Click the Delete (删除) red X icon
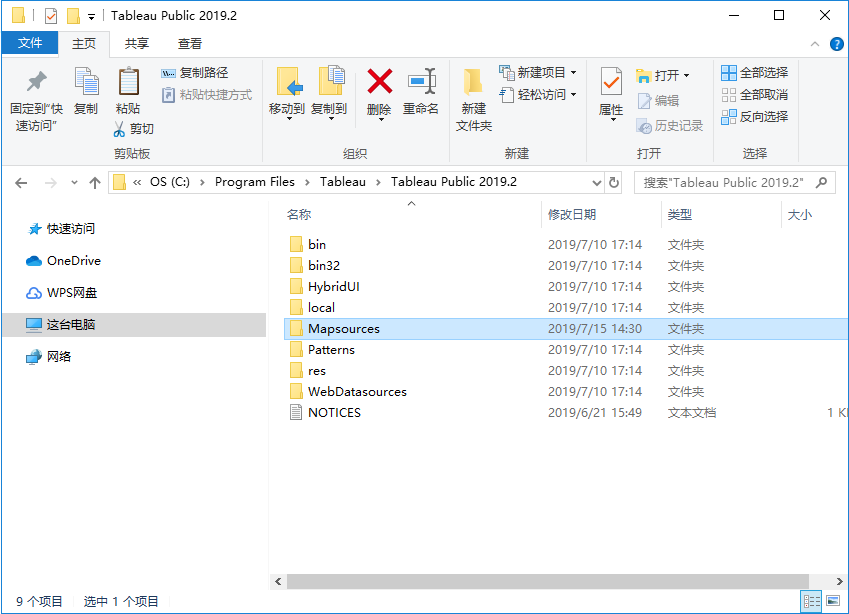Image resolution: width=849 pixels, height=614 pixels. (x=379, y=82)
